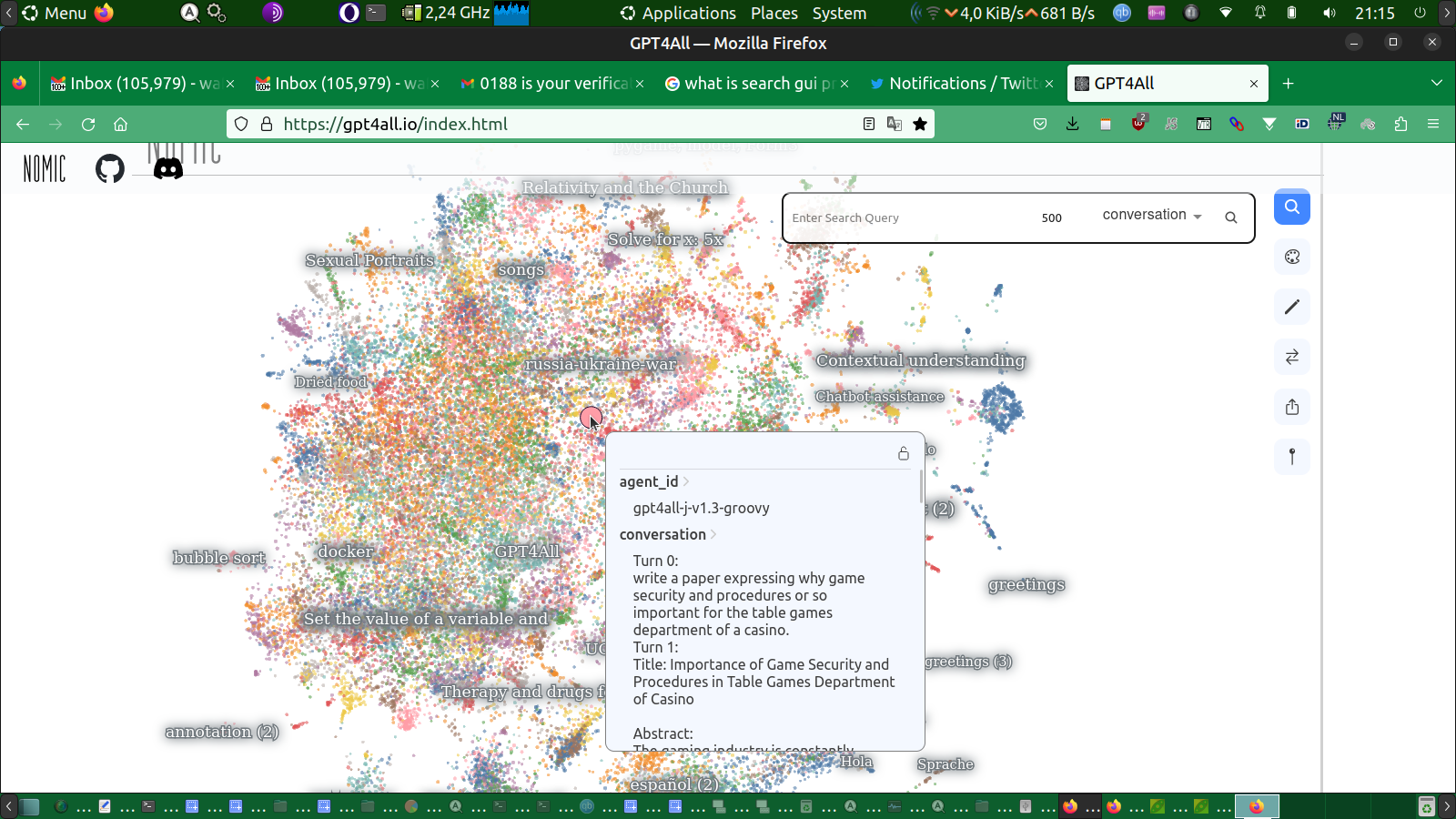Open the conversation field dropdown

1152,215
